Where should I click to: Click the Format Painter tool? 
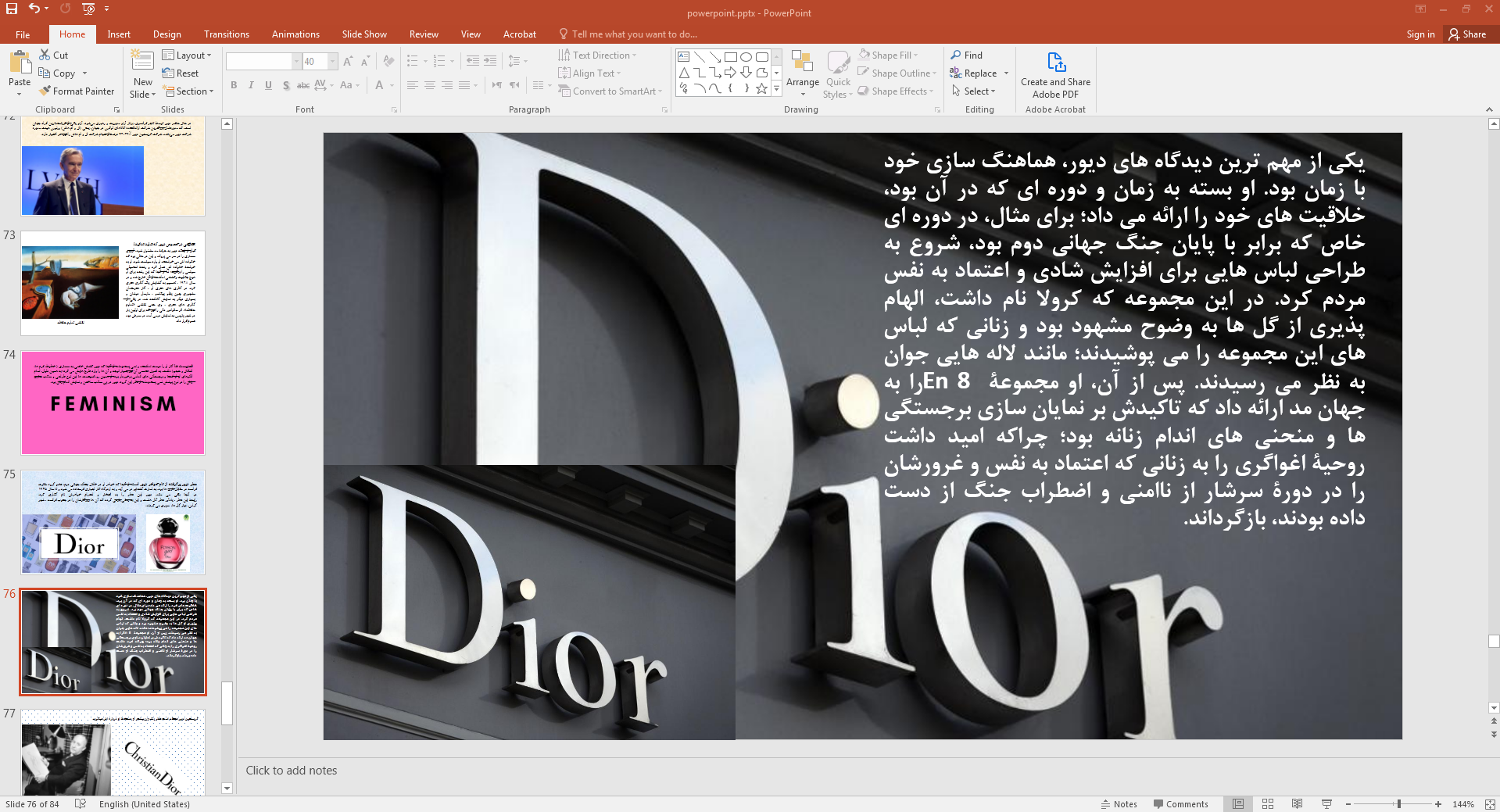point(77,91)
